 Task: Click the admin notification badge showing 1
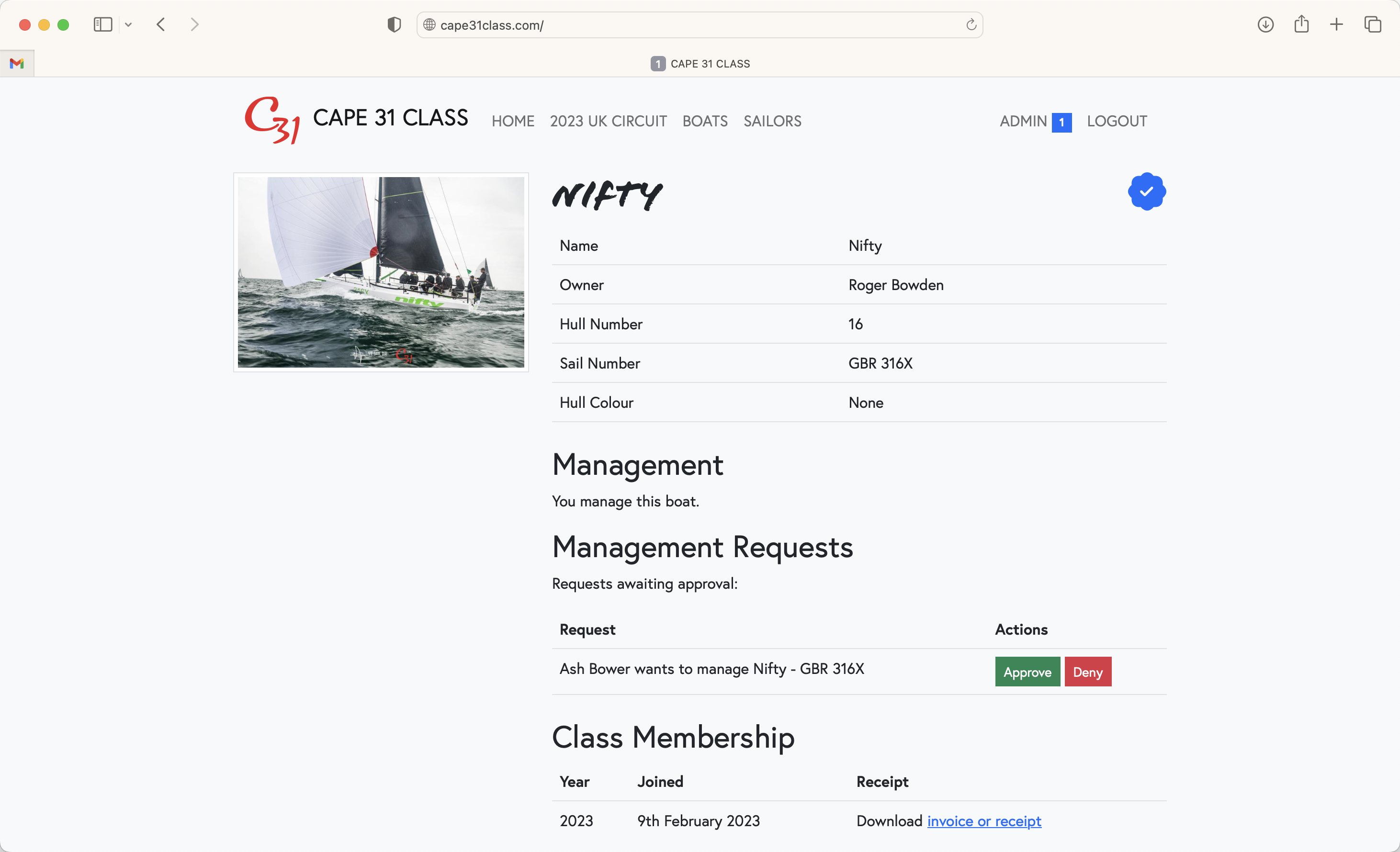tap(1062, 122)
